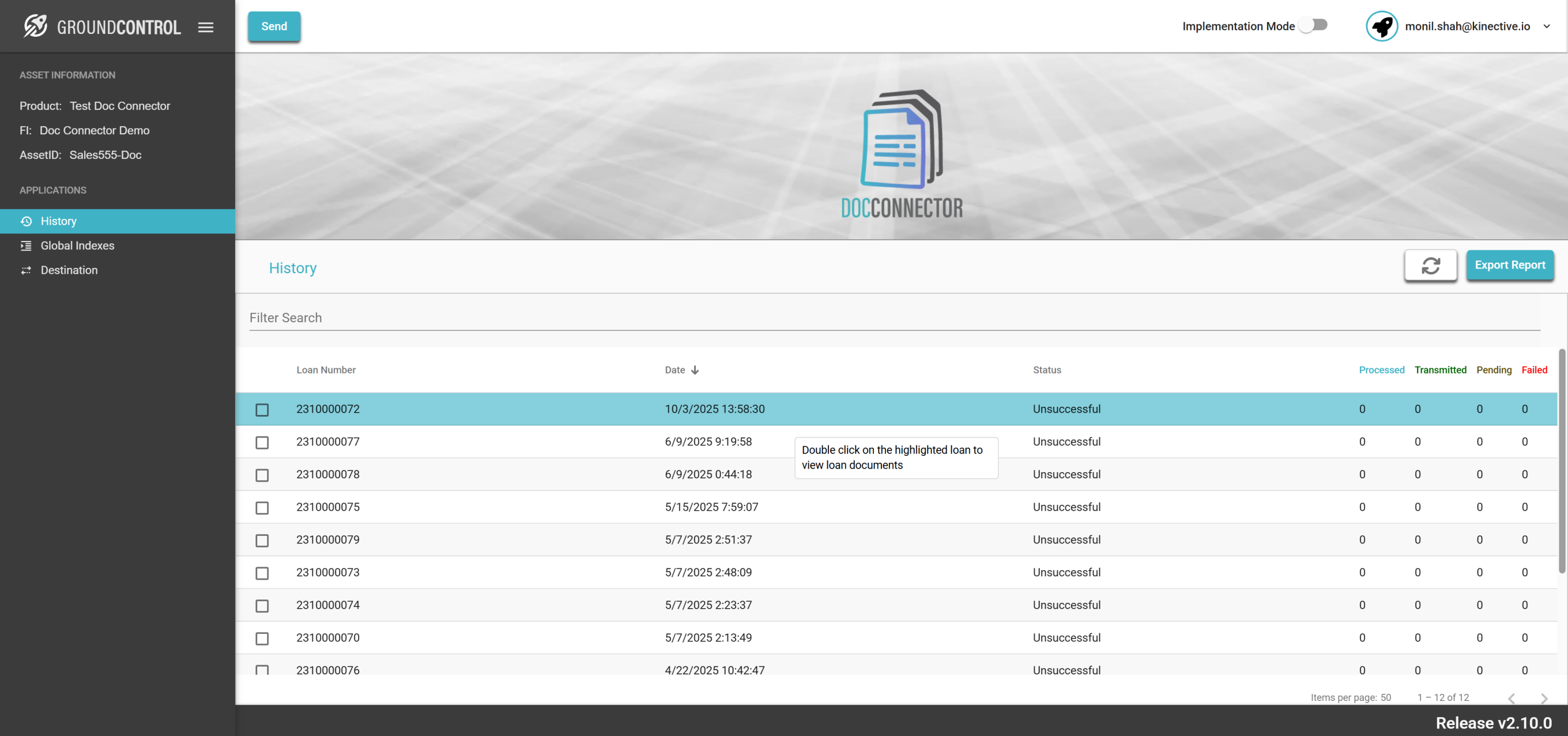Click the refresh history icon button
The height and width of the screenshot is (736, 1568).
coord(1430,265)
